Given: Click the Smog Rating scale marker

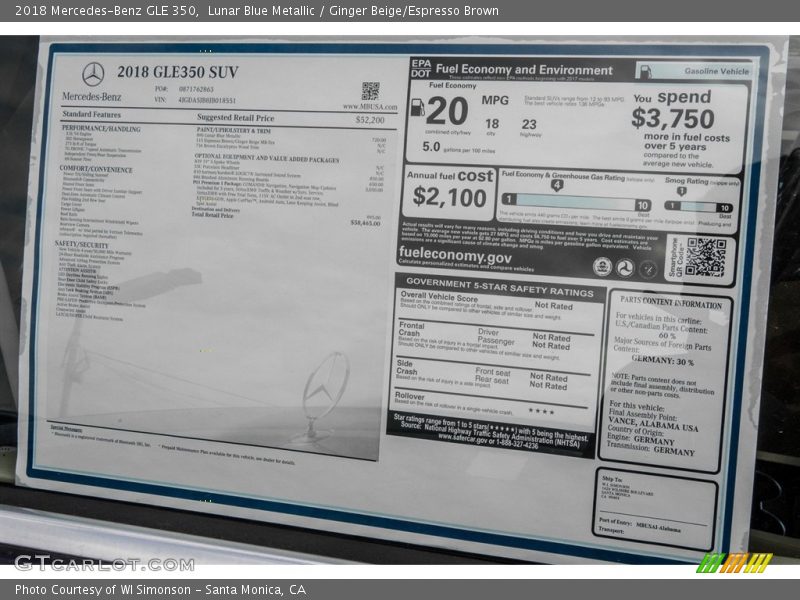Looking at the screenshot, I should pos(682,192).
